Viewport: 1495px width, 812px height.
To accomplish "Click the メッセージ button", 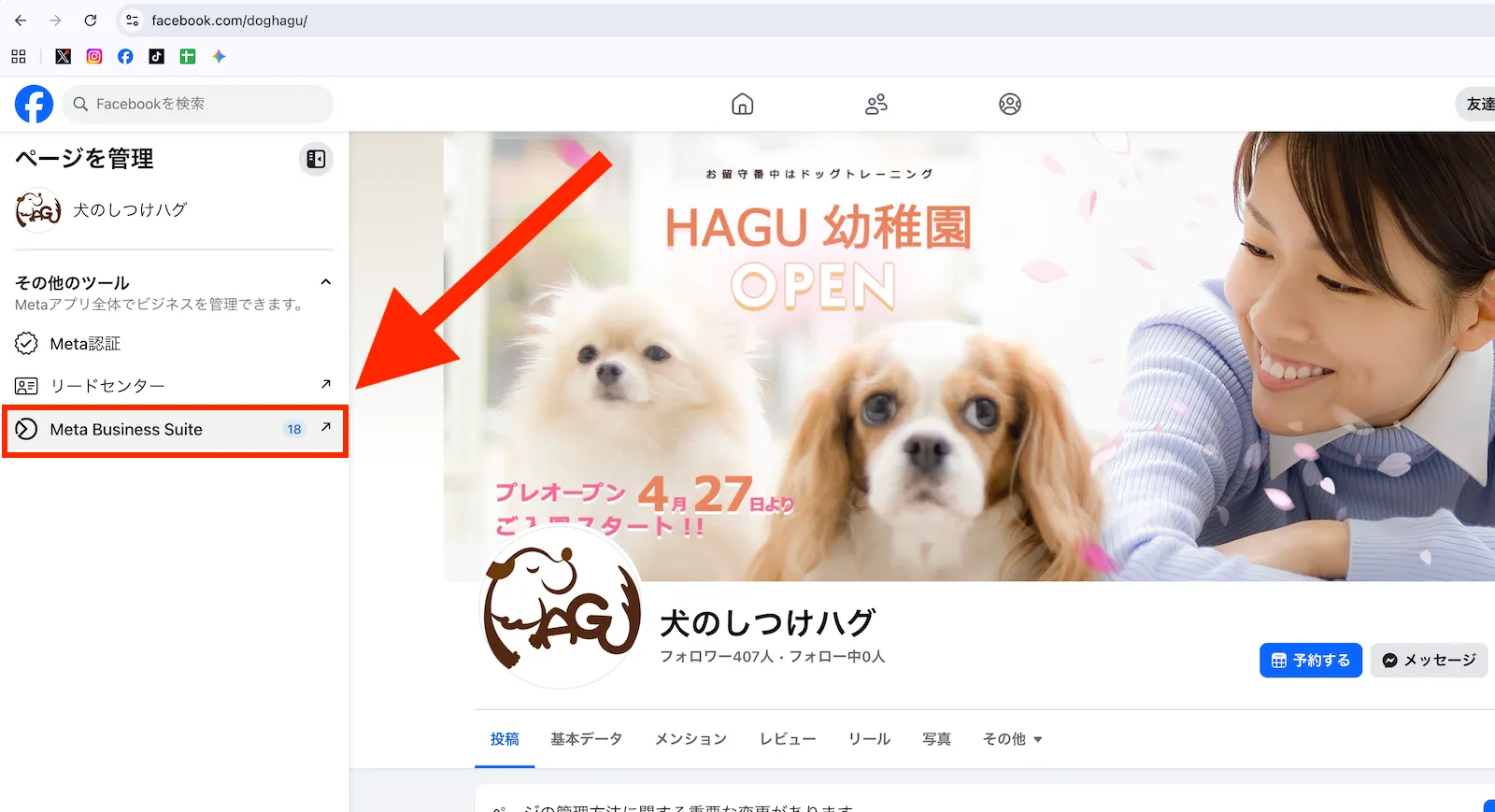I will 1429,660.
